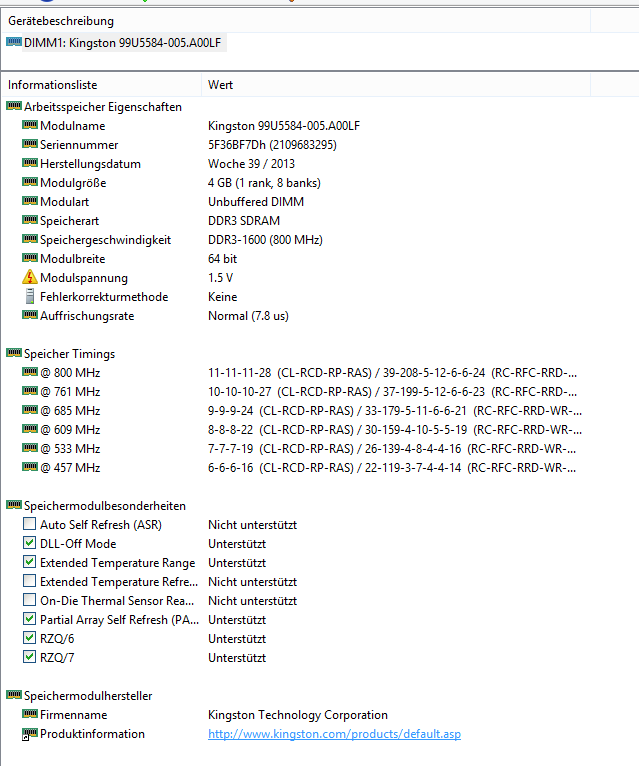Select the 'Normal (7.8 us)' refresh value
Image resolution: width=639 pixels, height=766 pixels.
point(248,317)
